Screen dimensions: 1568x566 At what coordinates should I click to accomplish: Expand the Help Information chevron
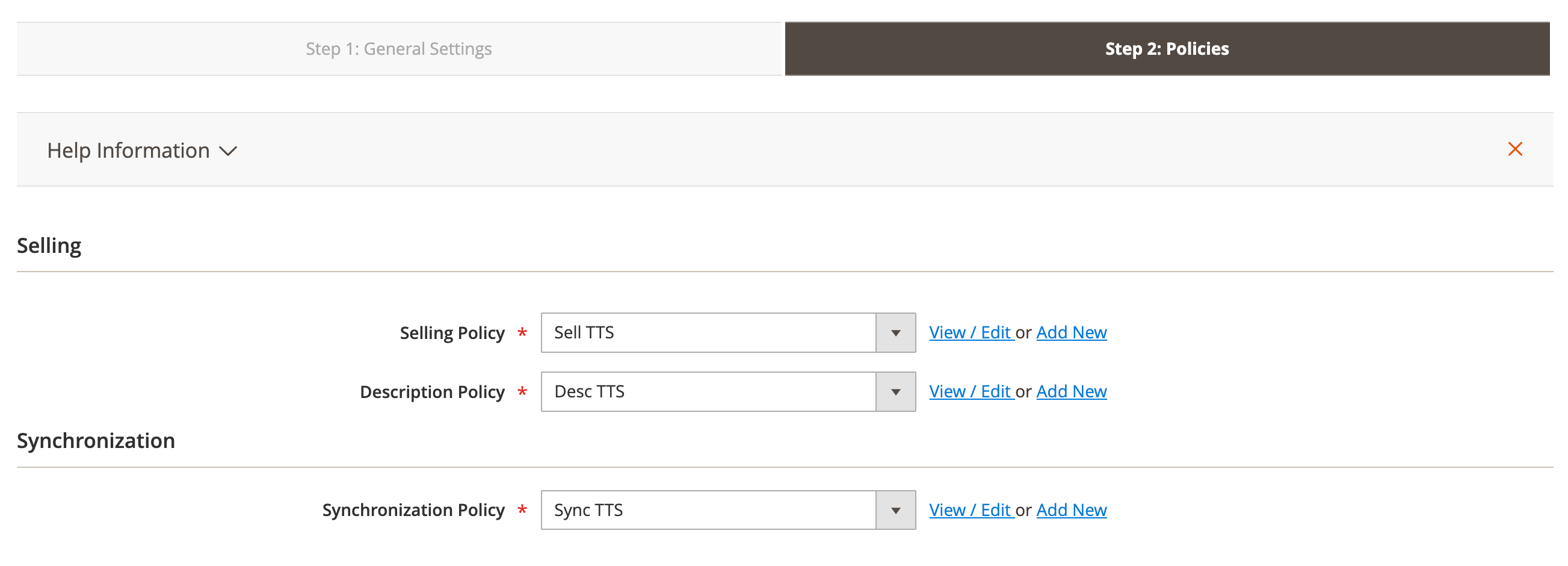click(x=228, y=151)
